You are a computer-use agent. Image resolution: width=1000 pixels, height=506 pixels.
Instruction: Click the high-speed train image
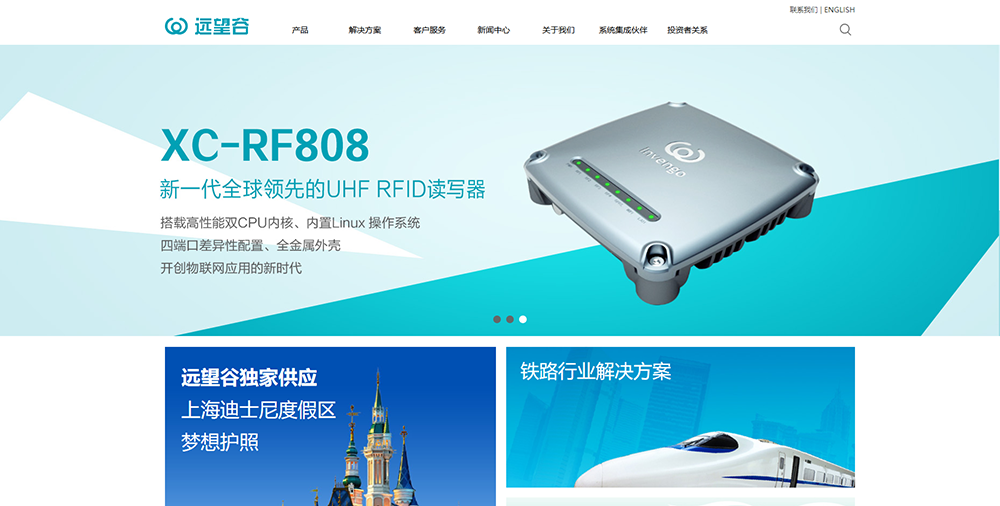tap(714, 459)
